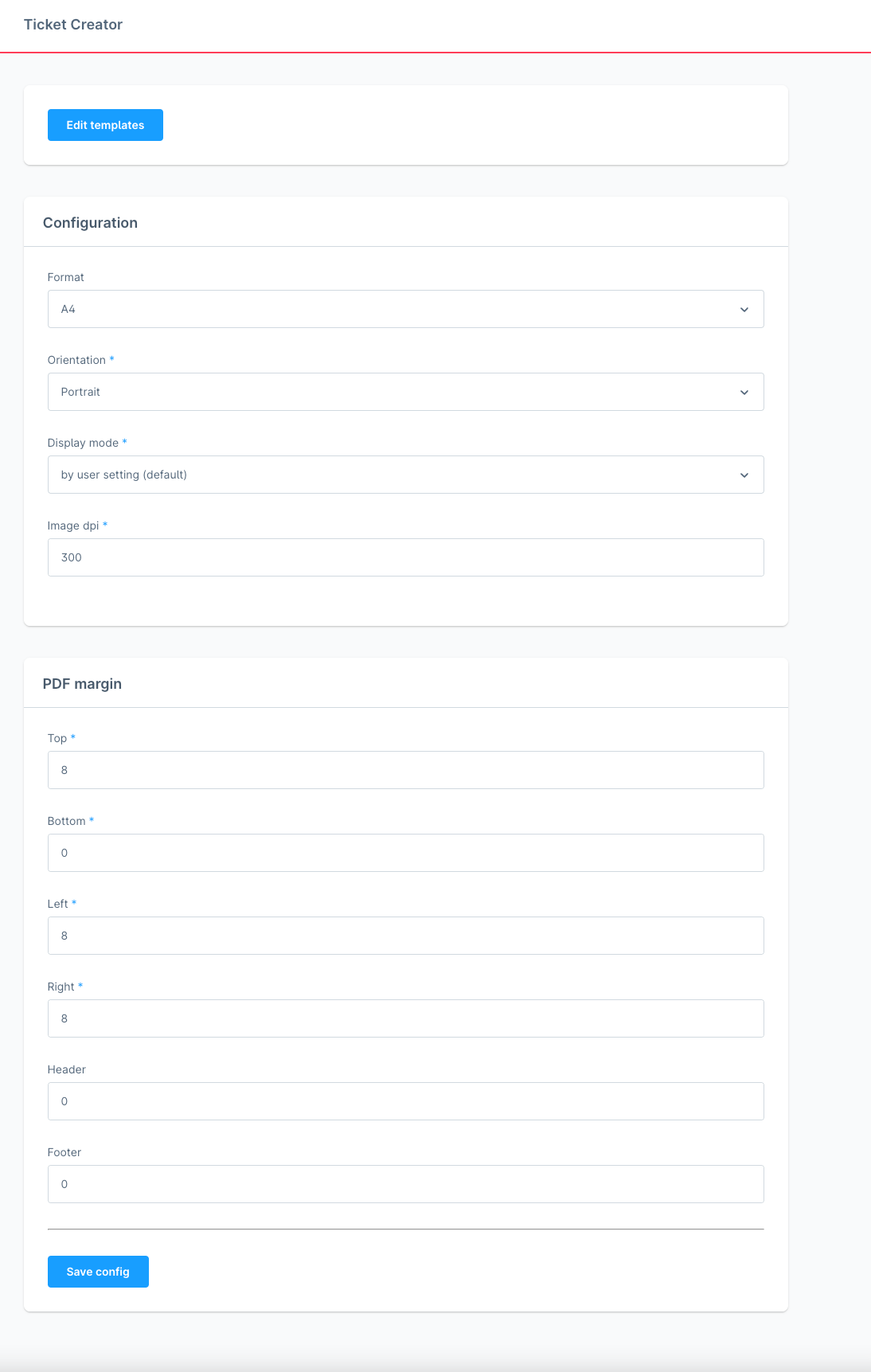Click the Edit templates button
871x1372 pixels.
coord(105,125)
